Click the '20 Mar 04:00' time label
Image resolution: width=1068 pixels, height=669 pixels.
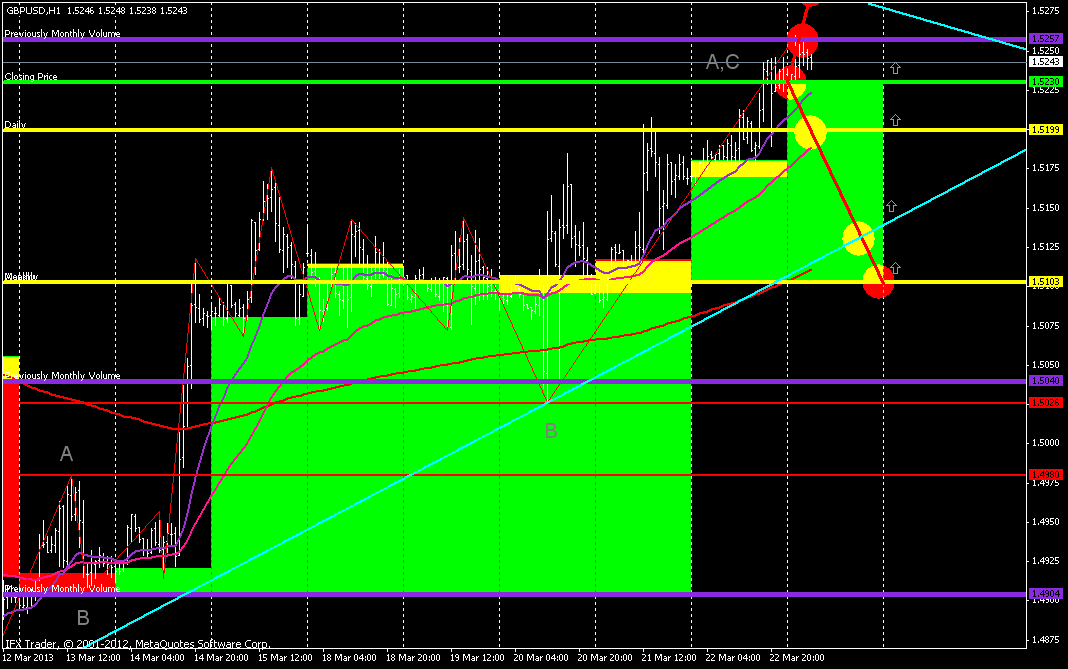pyautogui.click(x=541, y=657)
